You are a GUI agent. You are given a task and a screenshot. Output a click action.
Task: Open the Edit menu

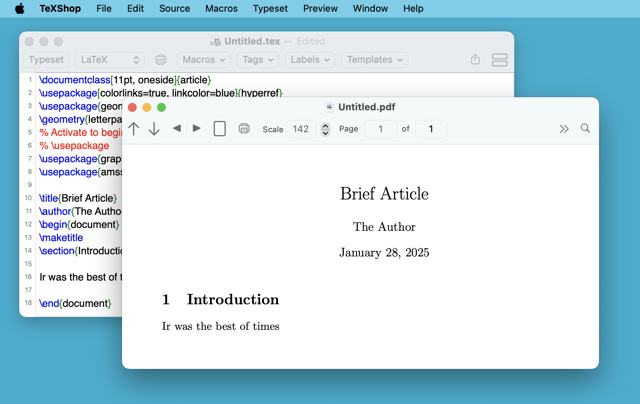pyautogui.click(x=135, y=8)
